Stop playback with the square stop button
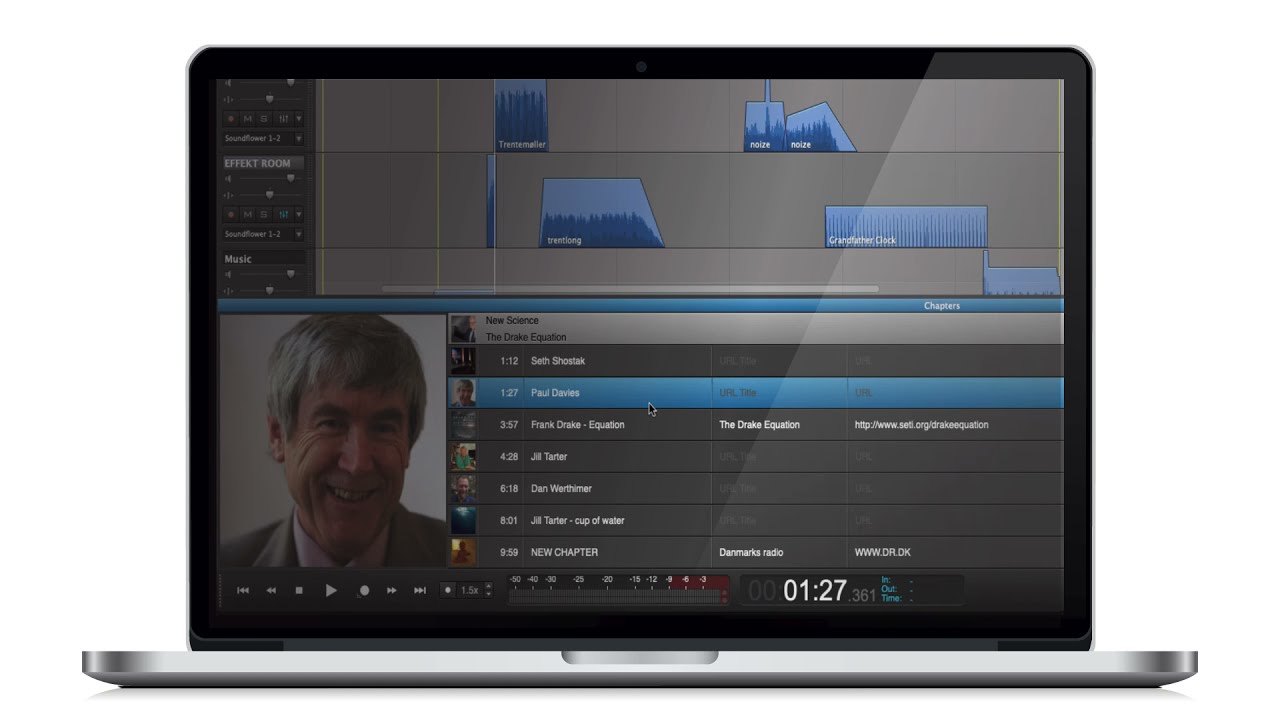This screenshot has width=1280, height=720. 299,590
